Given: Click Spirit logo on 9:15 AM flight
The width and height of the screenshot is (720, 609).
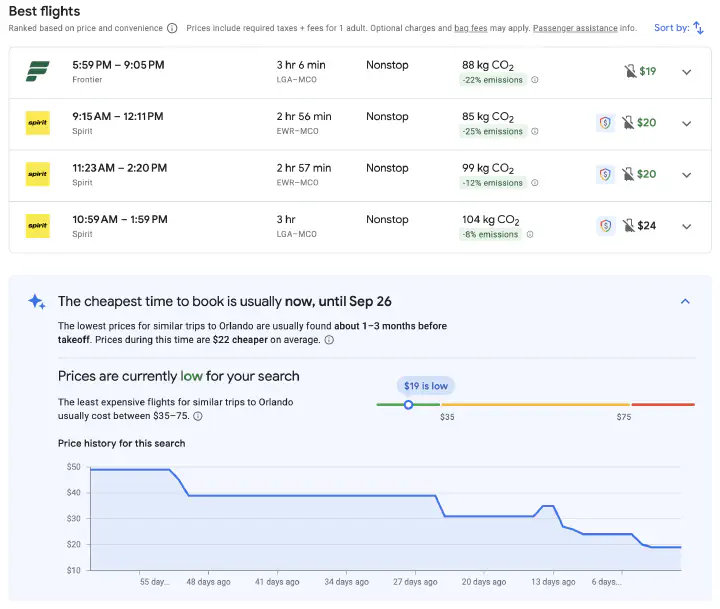Looking at the screenshot, I should (x=37, y=123).
